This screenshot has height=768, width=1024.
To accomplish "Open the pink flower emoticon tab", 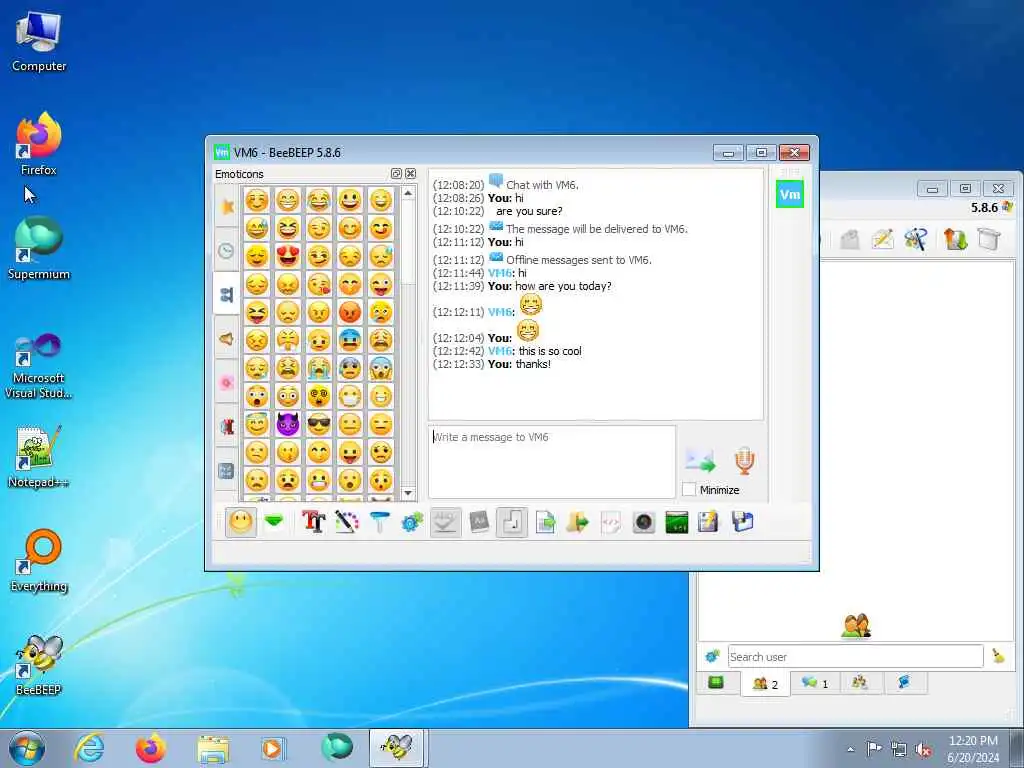I will point(227,382).
